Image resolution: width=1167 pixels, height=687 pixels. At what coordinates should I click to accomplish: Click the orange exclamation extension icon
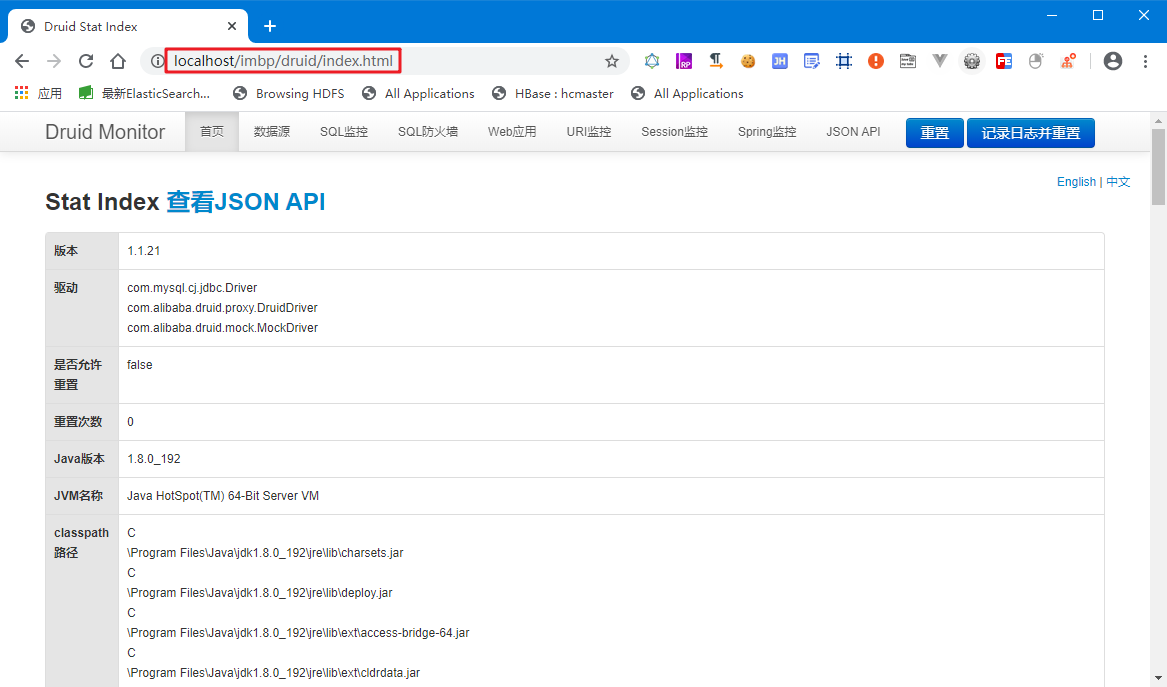[876, 61]
